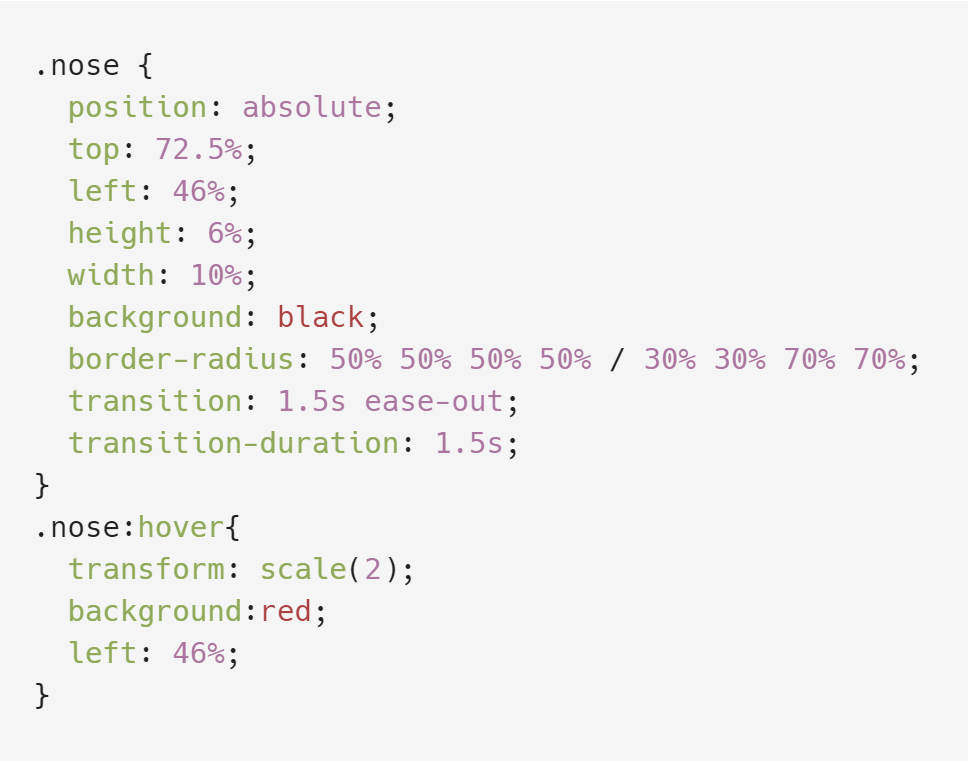Click the transition-duration property name
Screen dimensions: 968x762
(233, 443)
